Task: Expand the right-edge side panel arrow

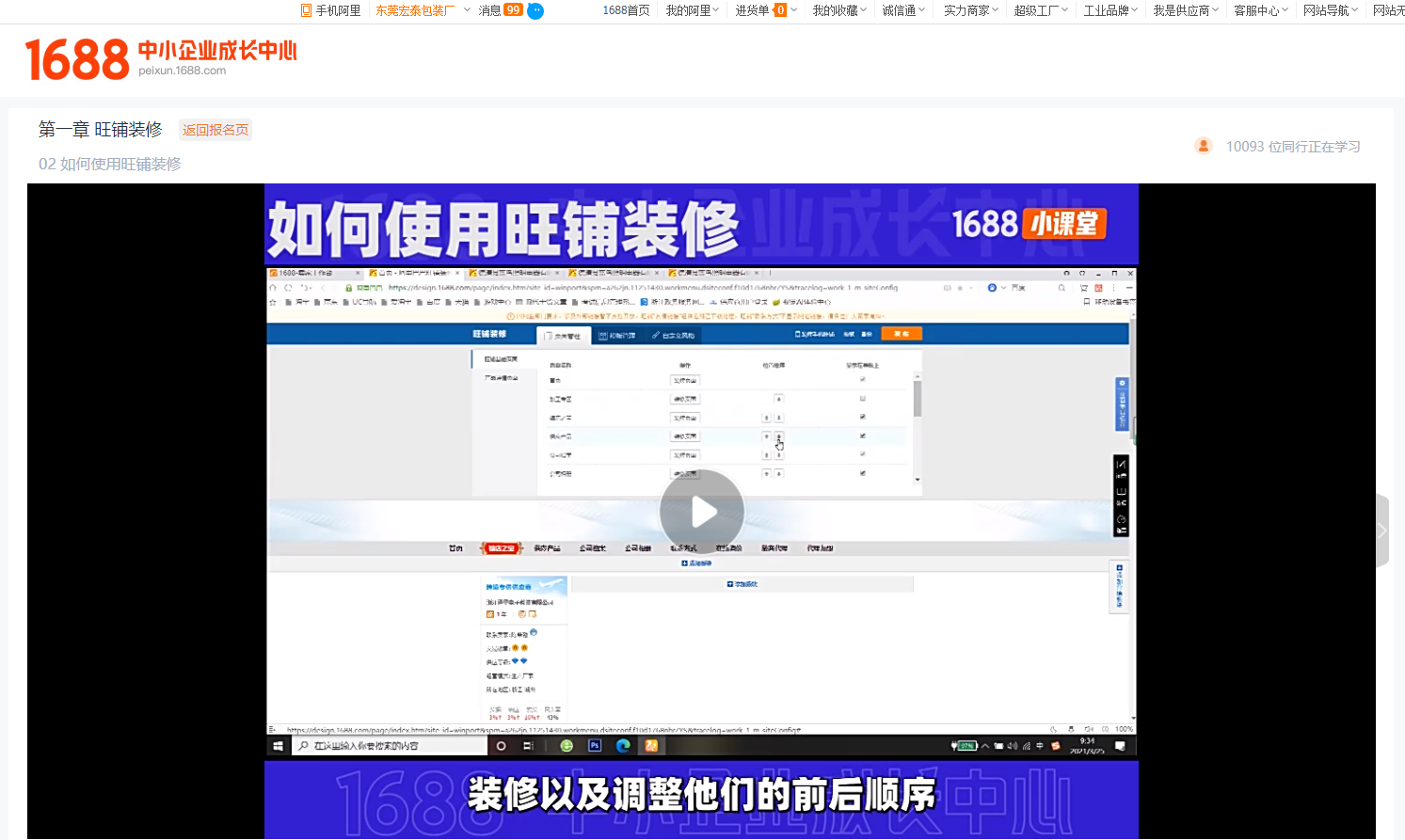Action: click(1381, 531)
